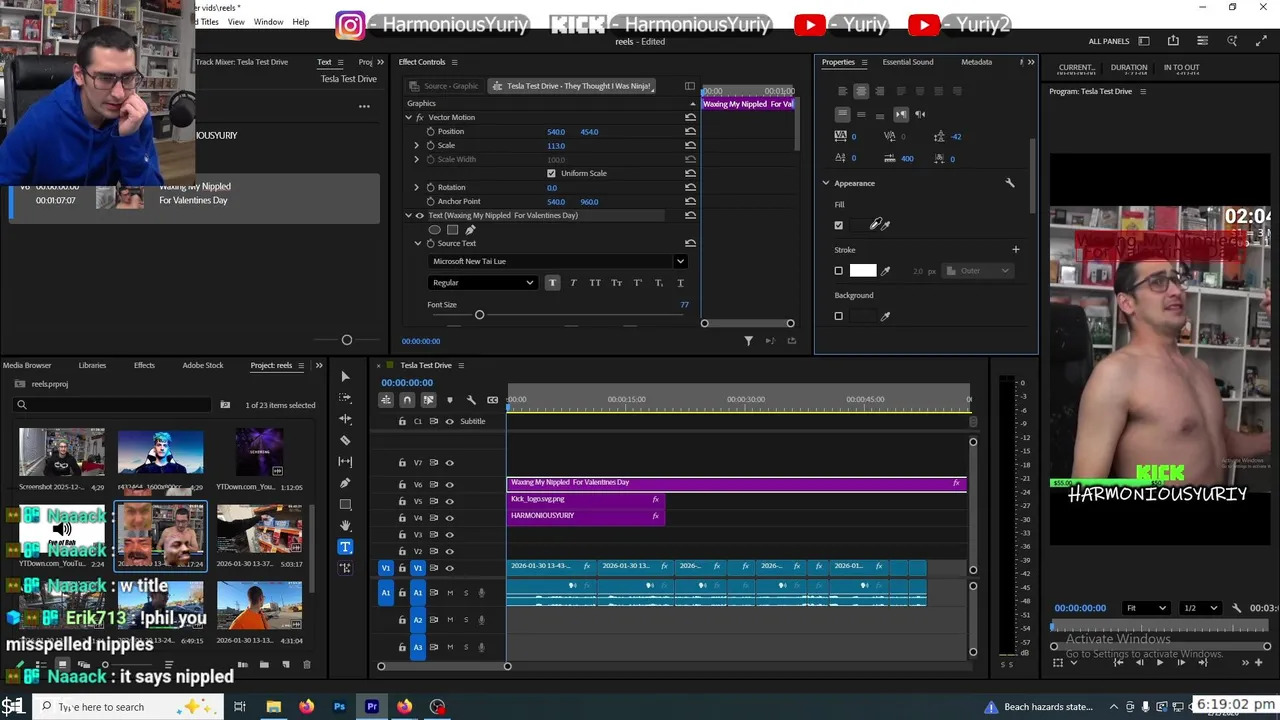Click the white Stroke color swatch

(x=863, y=271)
